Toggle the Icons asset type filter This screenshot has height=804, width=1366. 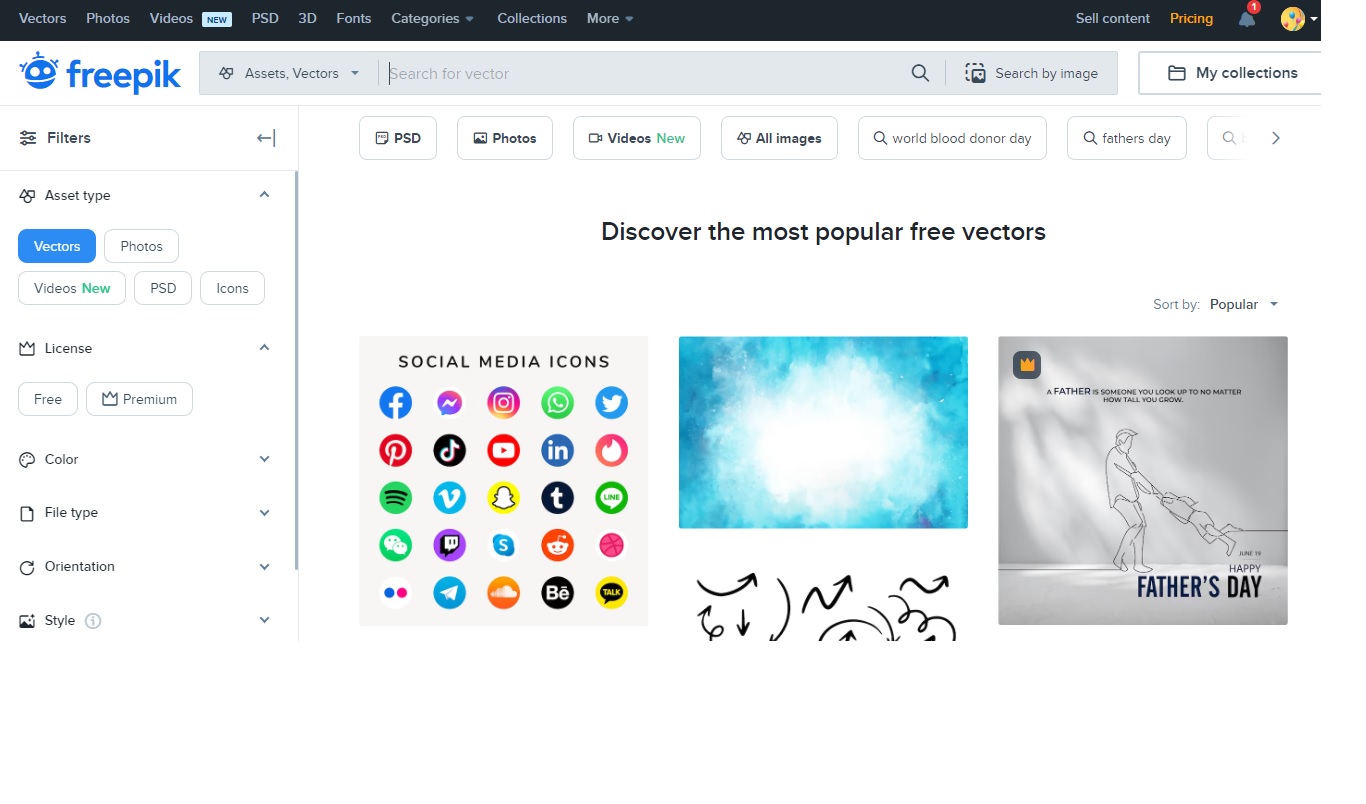(x=232, y=288)
